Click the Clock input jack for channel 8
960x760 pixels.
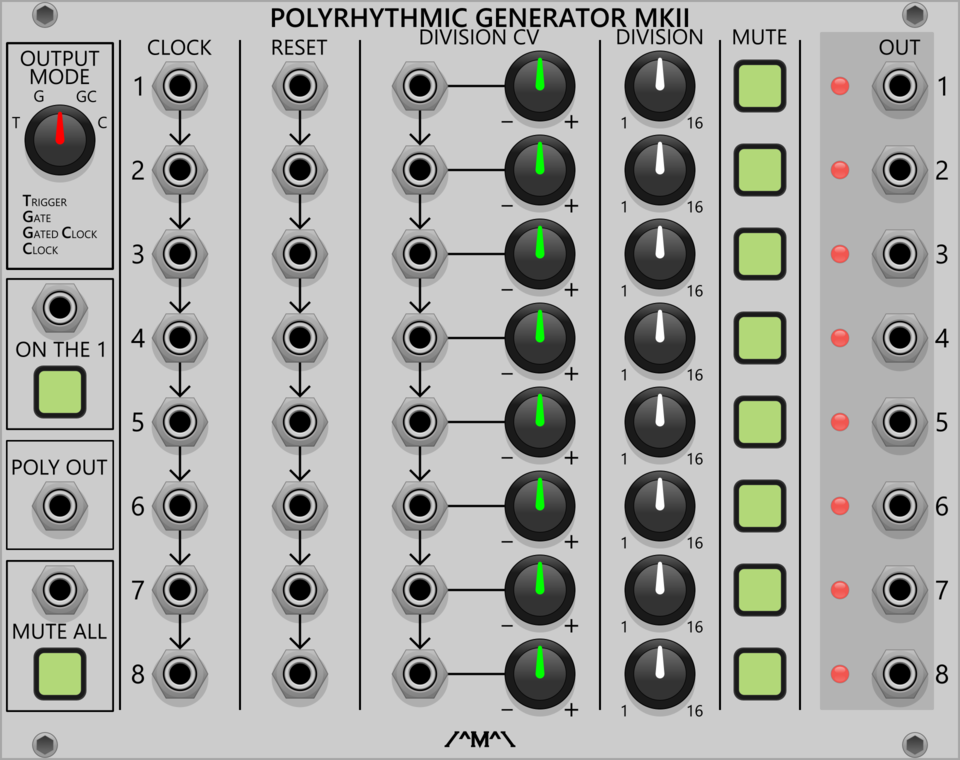pos(180,674)
